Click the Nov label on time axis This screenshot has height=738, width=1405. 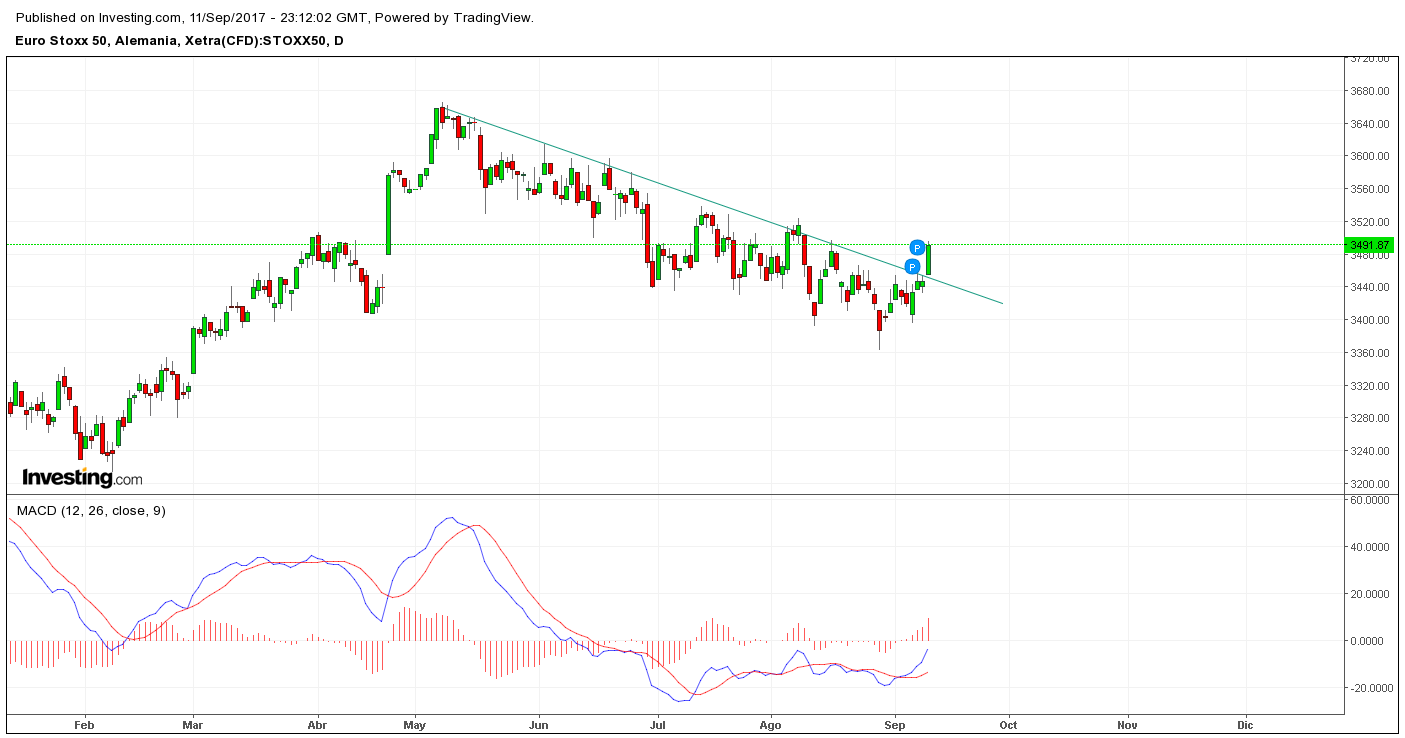pyautogui.click(x=1127, y=725)
